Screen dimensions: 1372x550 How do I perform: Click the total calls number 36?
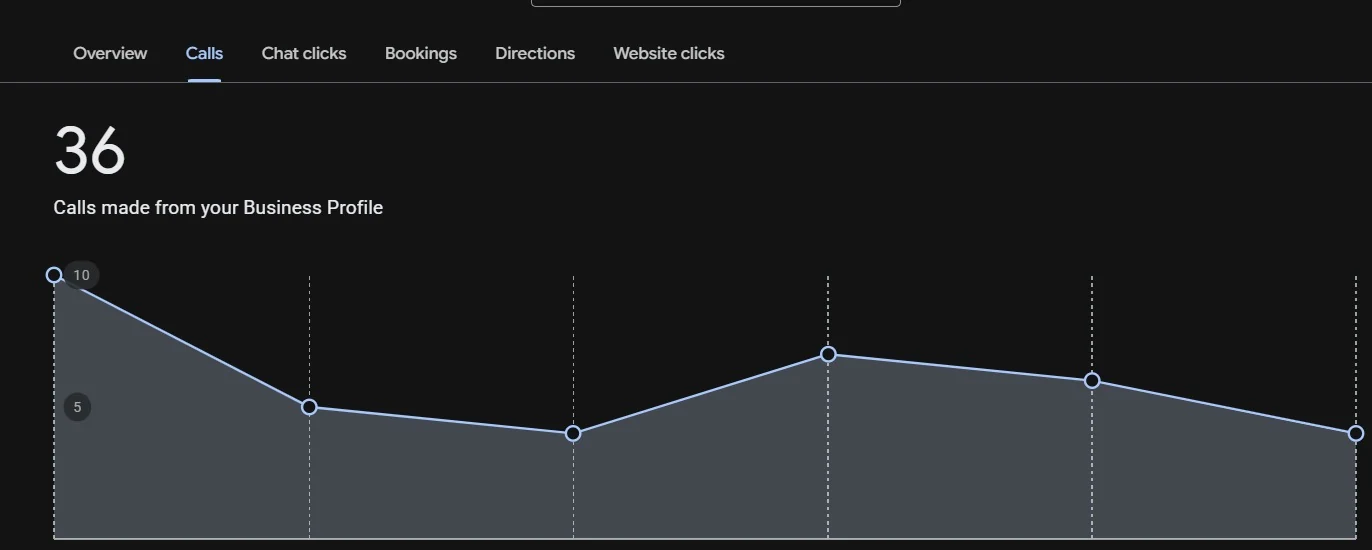(90, 151)
